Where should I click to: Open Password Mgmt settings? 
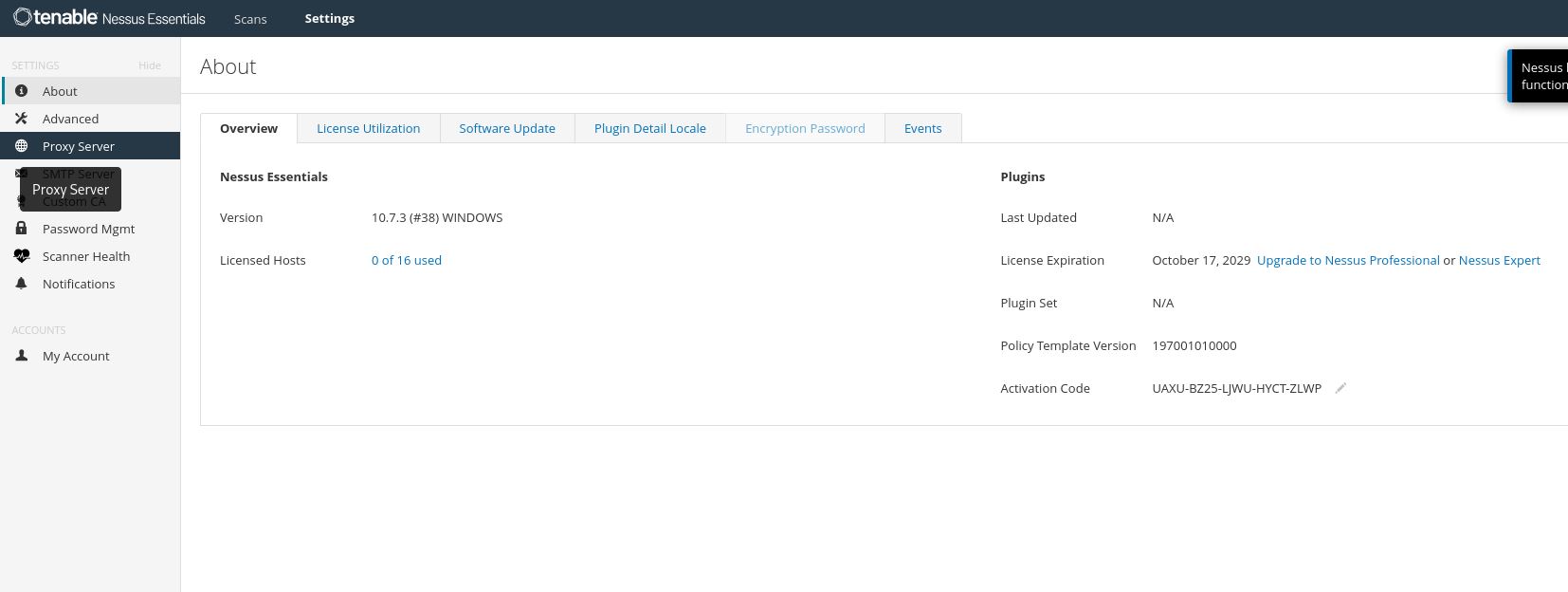coord(90,229)
